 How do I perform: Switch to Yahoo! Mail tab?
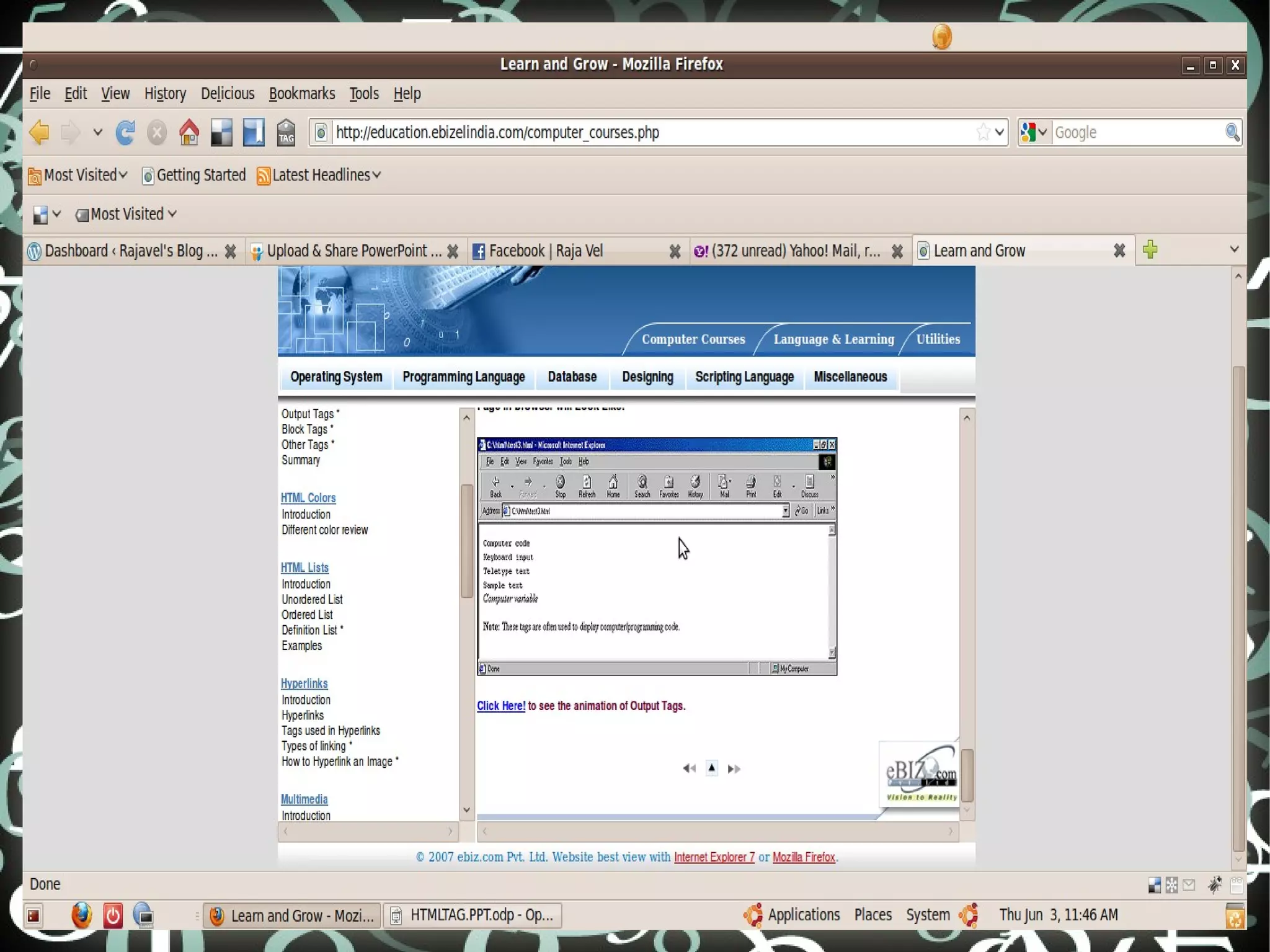point(789,251)
